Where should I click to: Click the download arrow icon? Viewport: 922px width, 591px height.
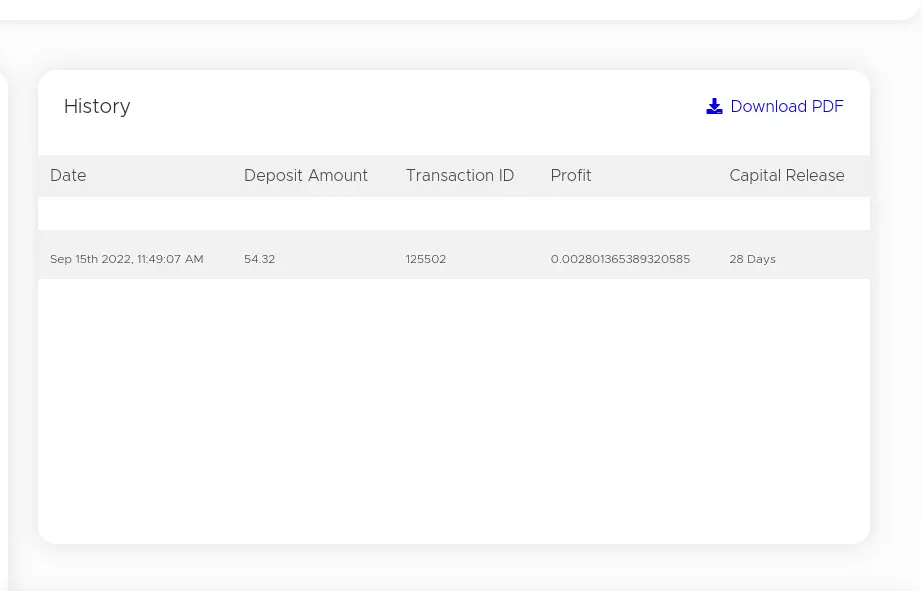click(x=714, y=106)
